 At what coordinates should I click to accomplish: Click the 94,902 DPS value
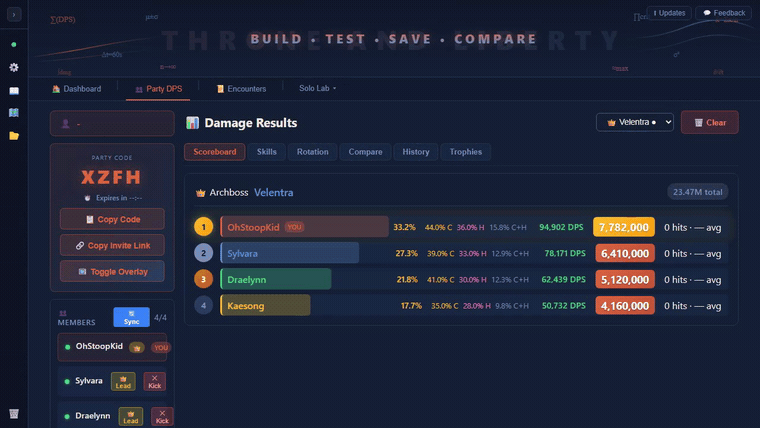pyautogui.click(x=561, y=227)
